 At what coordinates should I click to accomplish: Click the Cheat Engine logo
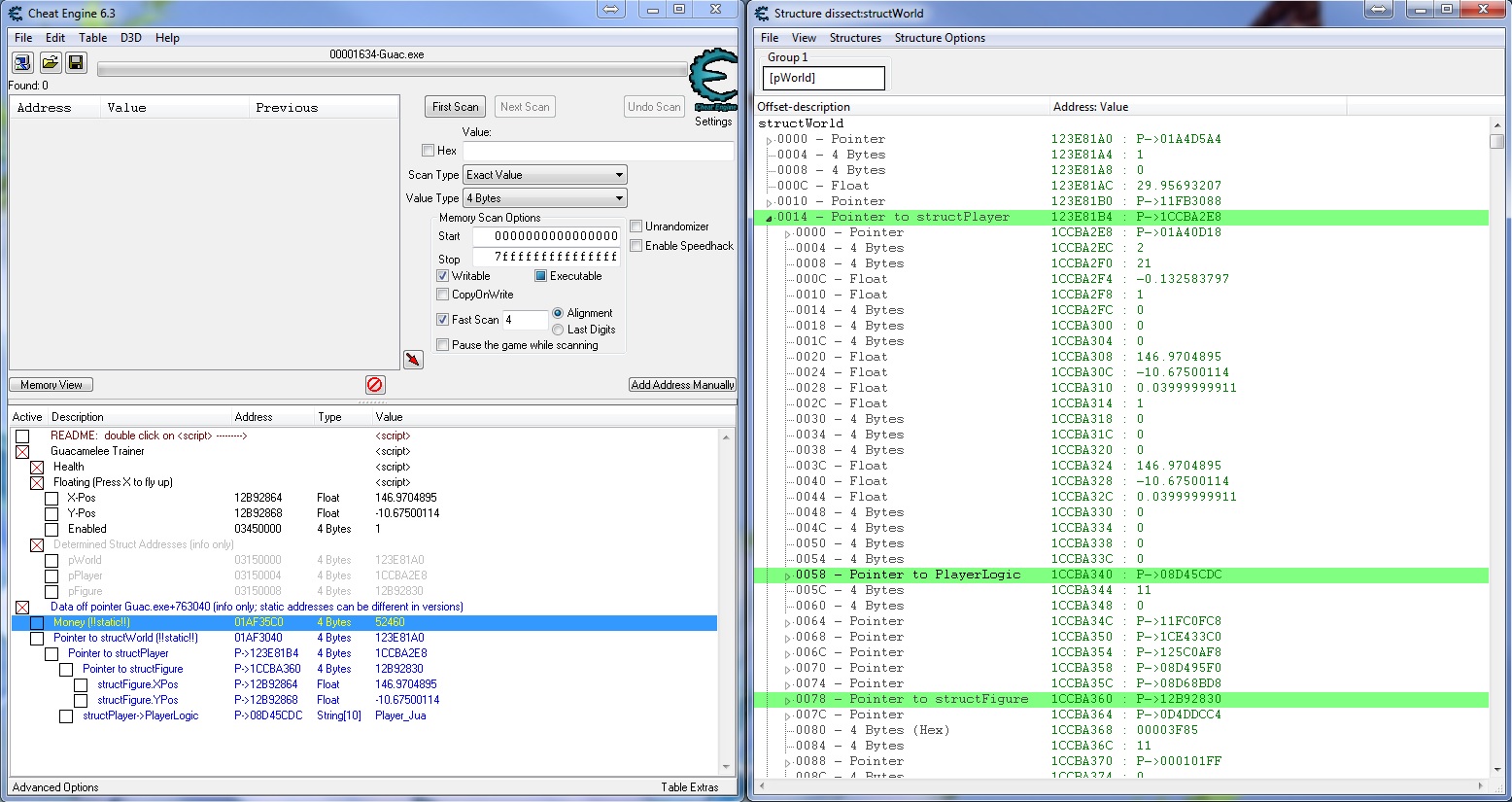click(713, 80)
